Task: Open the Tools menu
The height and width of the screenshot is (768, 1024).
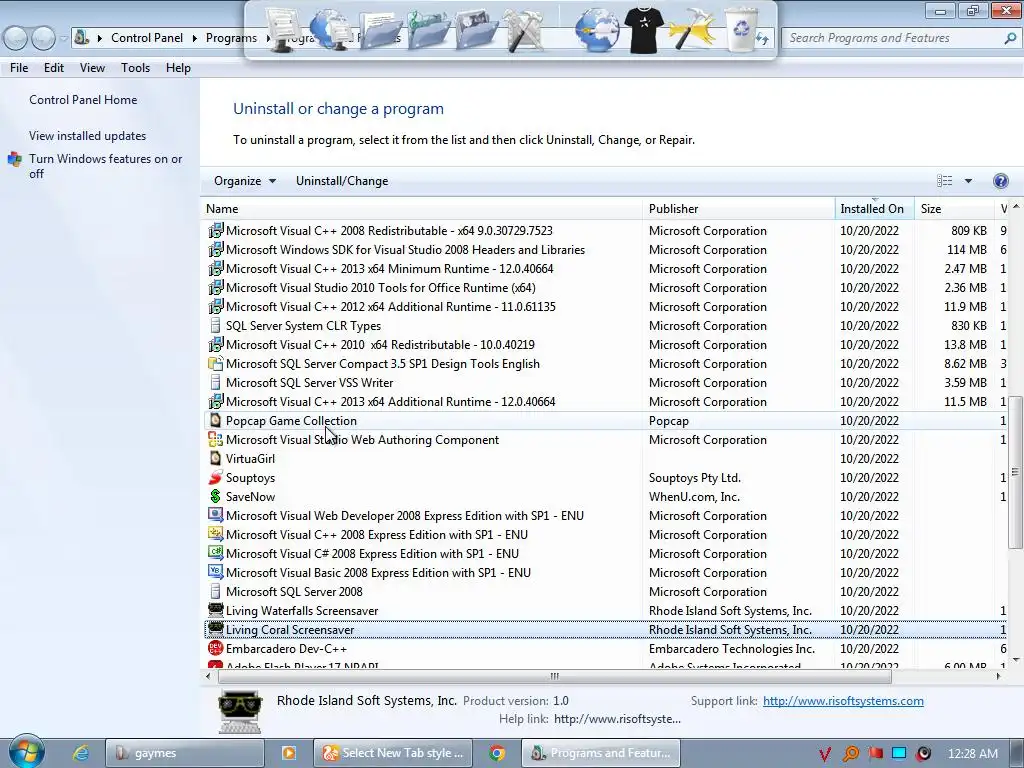Action: click(x=135, y=68)
